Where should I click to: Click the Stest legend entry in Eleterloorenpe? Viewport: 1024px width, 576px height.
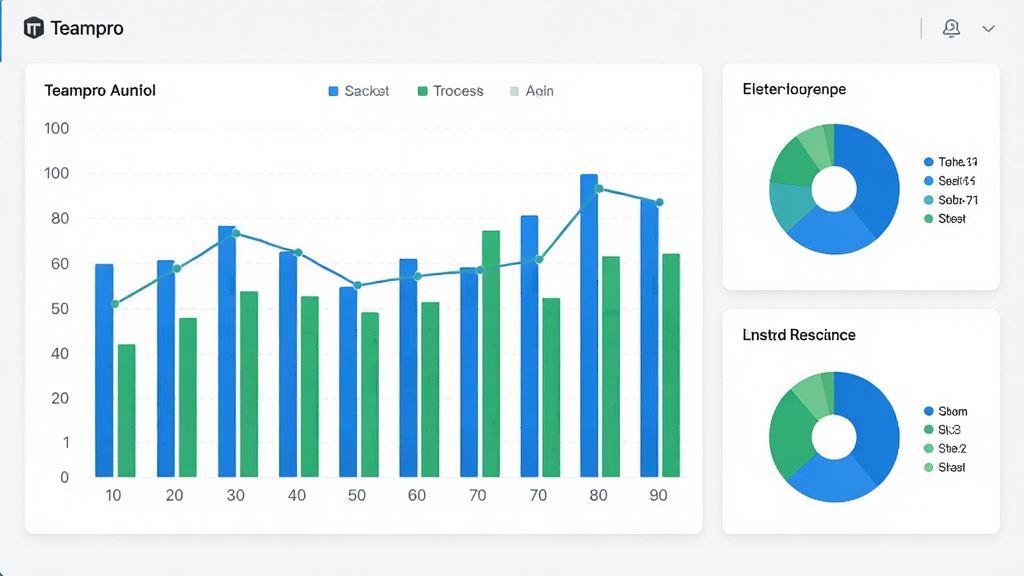pyautogui.click(x=945, y=219)
